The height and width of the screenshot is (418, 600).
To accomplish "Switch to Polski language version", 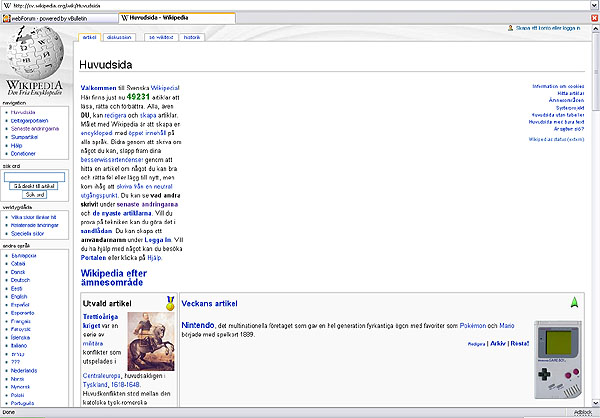I will pyautogui.click(x=17, y=395).
